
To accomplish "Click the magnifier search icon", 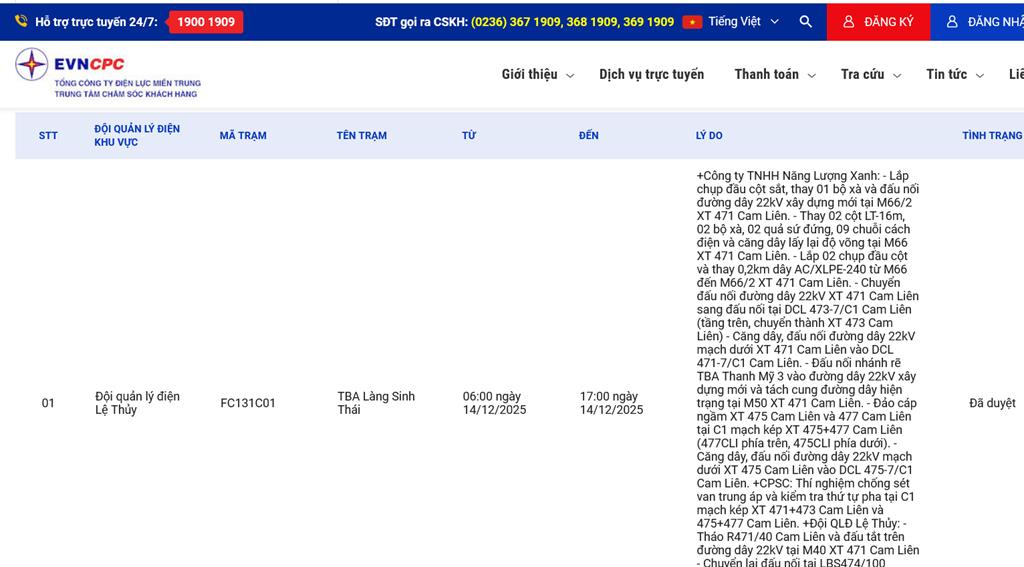I will 806,21.
